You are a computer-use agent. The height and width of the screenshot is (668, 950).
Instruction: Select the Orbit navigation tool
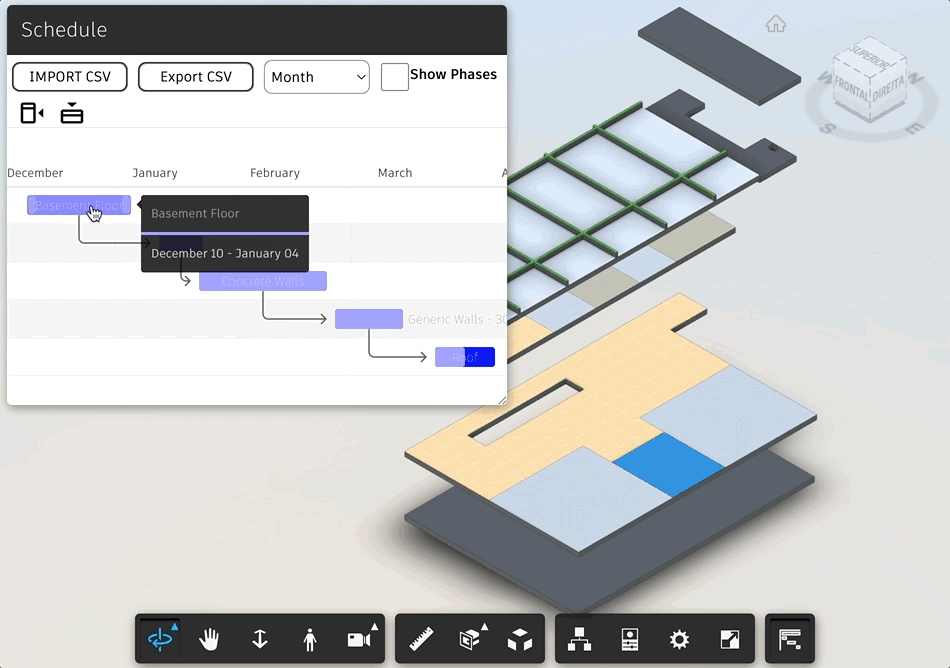click(x=160, y=639)
